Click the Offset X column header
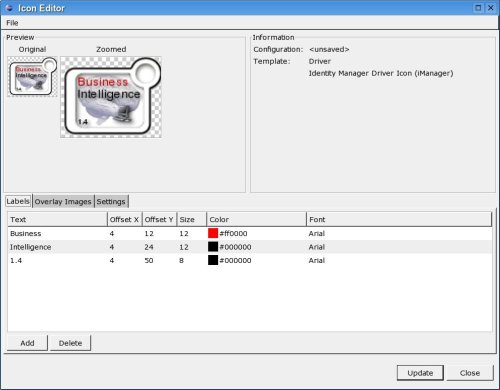500x390 pixels. (125, 219)
